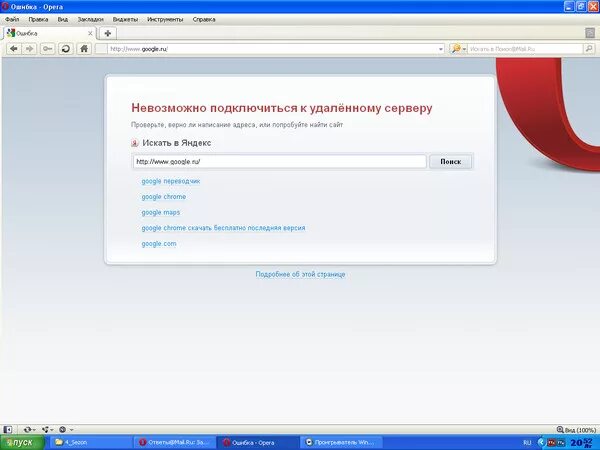Open the Инструменты menu
Screen dimensions: 600x450
pyautogui.click(x=165, y=19)
